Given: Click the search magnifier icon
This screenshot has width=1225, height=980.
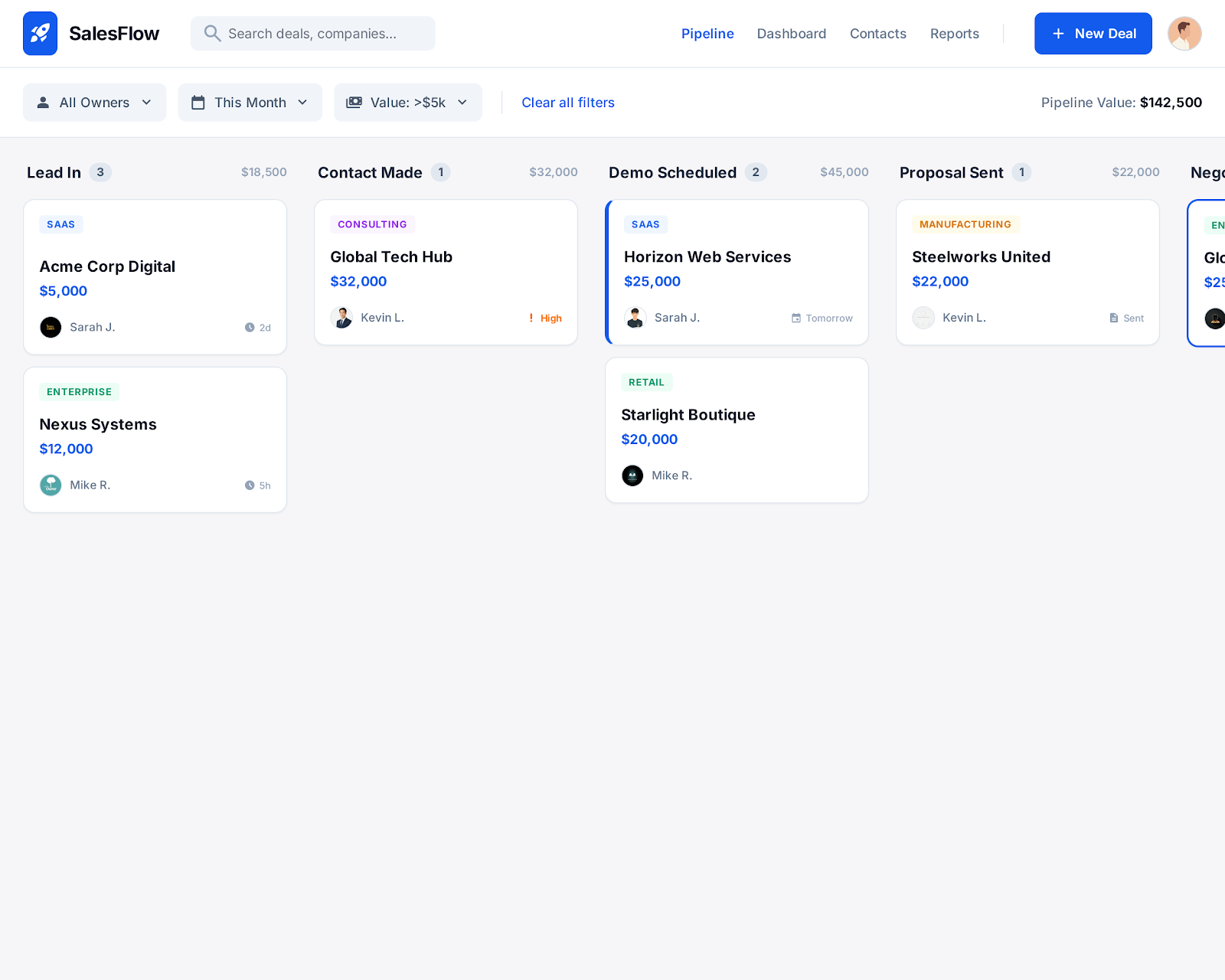Looking at the screenshot, I should 212,33.
